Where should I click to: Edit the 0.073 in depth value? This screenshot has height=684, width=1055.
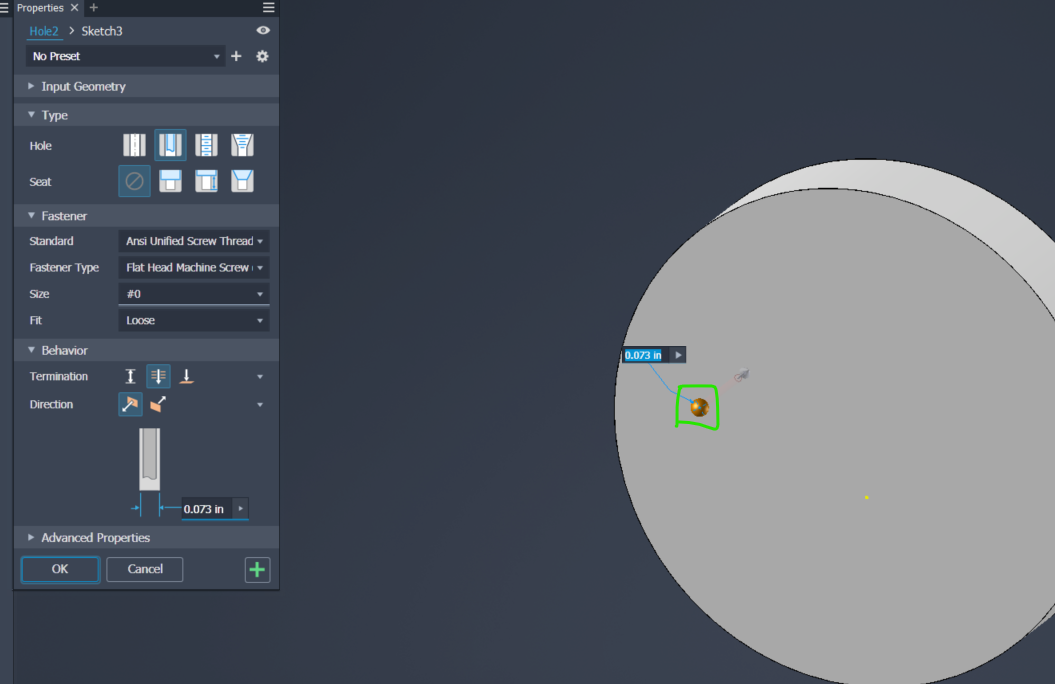point(204,508)
